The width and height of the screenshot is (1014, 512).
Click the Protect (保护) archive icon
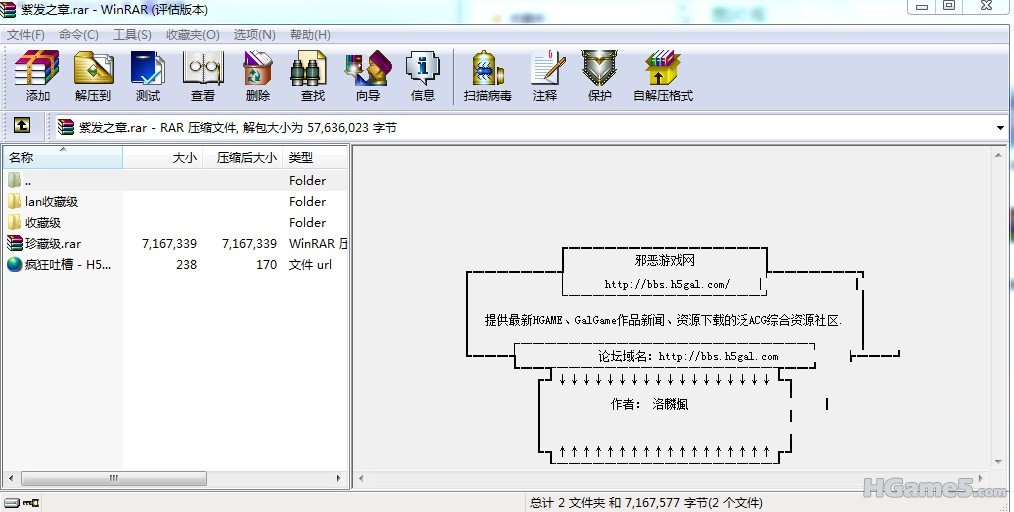599,76
